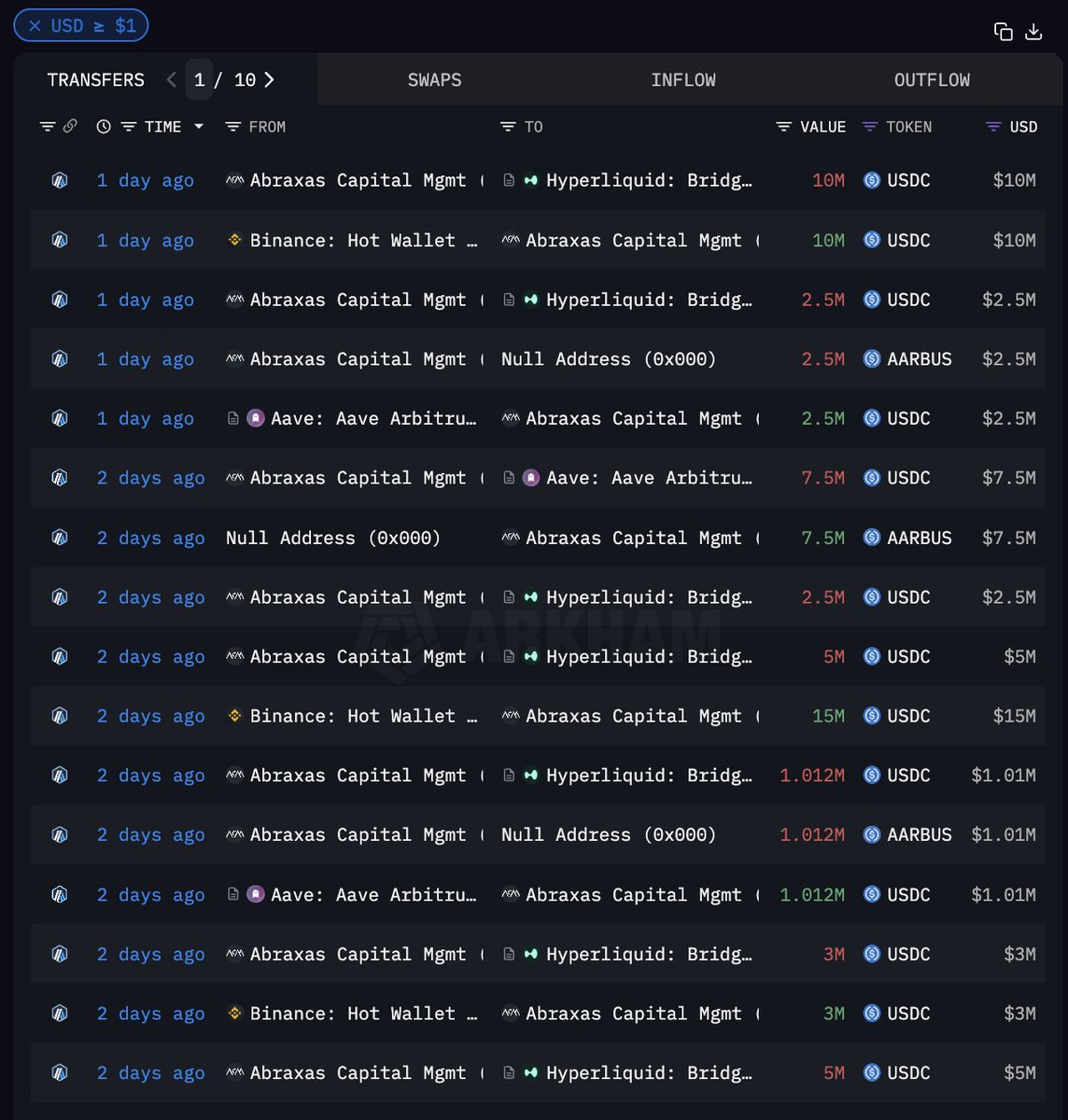Click the green 1.012M value
Screen dimensions: 1068x1120
812,894
